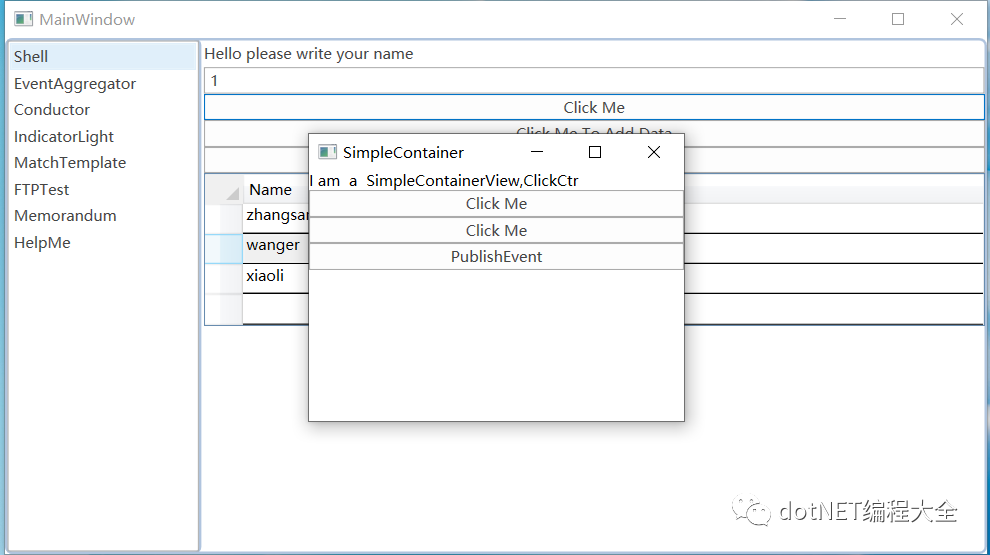Screen dimensions: 990x555
Task: Switch to the Conductor item
Action: (x=52, y=110)
